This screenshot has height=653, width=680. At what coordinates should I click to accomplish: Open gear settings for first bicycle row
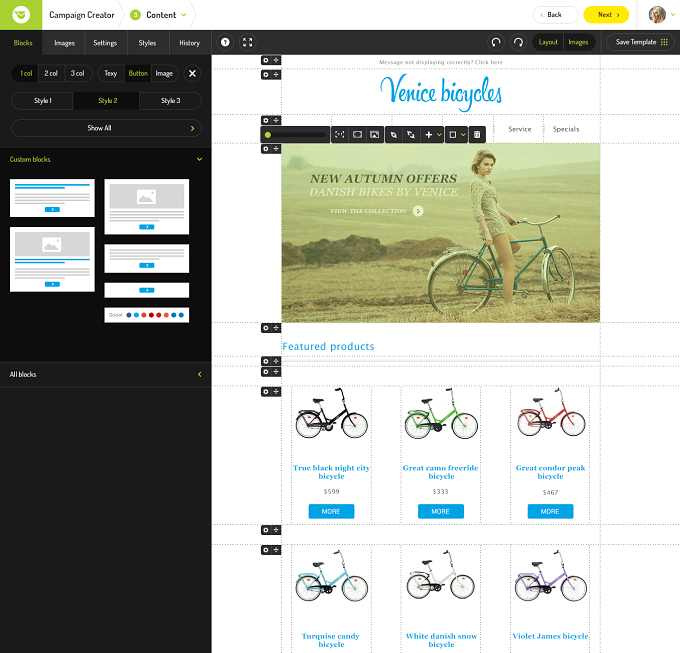click(266, 392)
